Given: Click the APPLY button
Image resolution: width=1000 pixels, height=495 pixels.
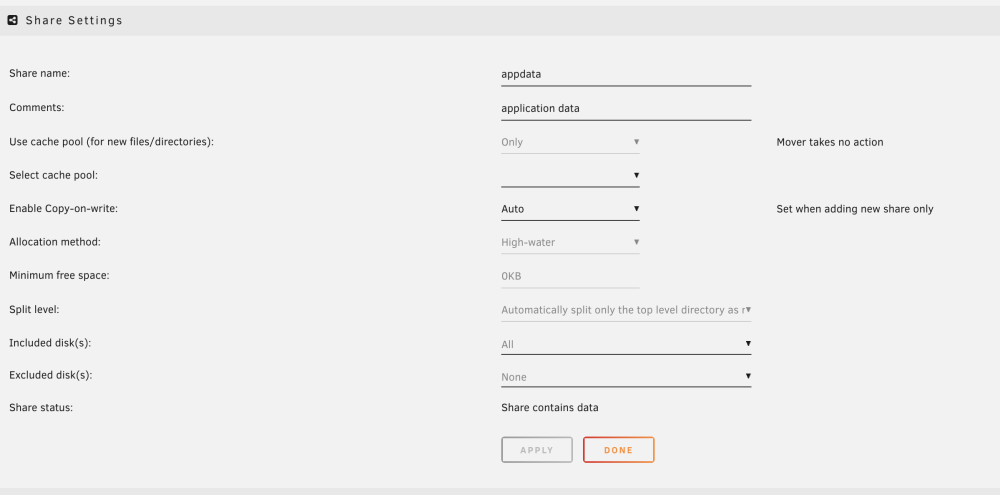Looking at the screenshot, I should click(x=537, y=450).
